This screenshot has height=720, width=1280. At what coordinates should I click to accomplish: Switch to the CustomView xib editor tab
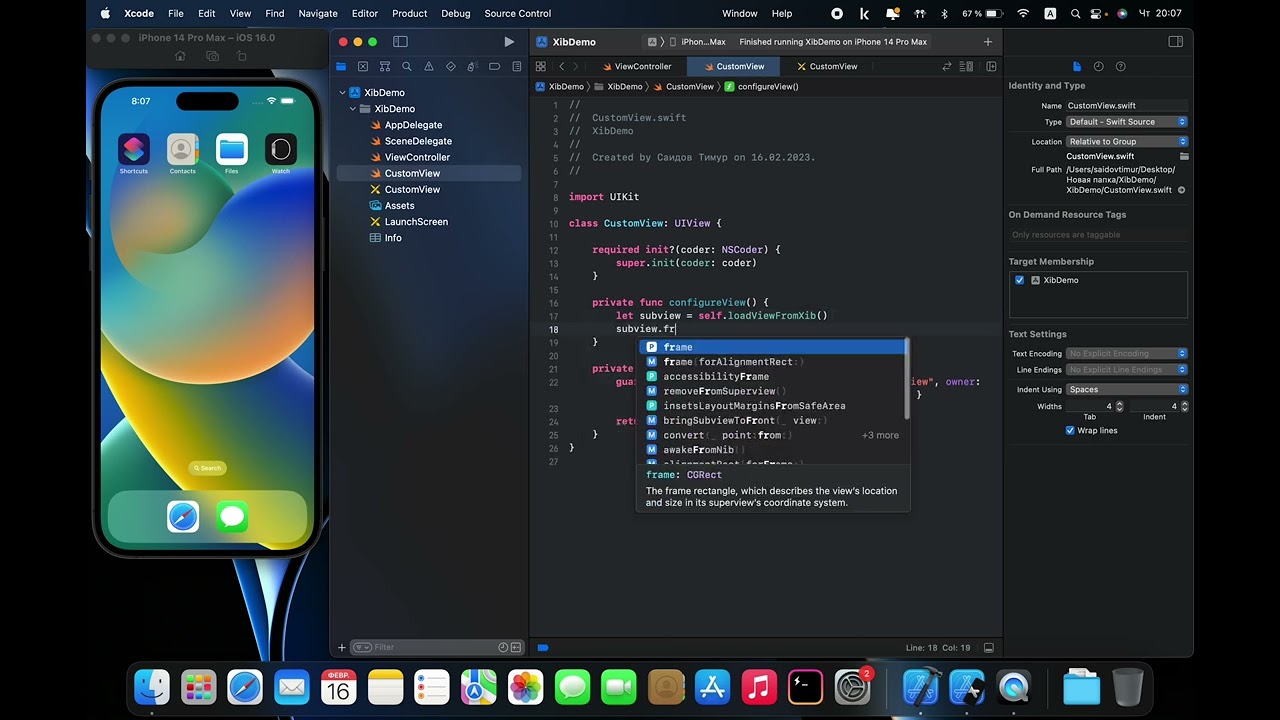[827, 66]
